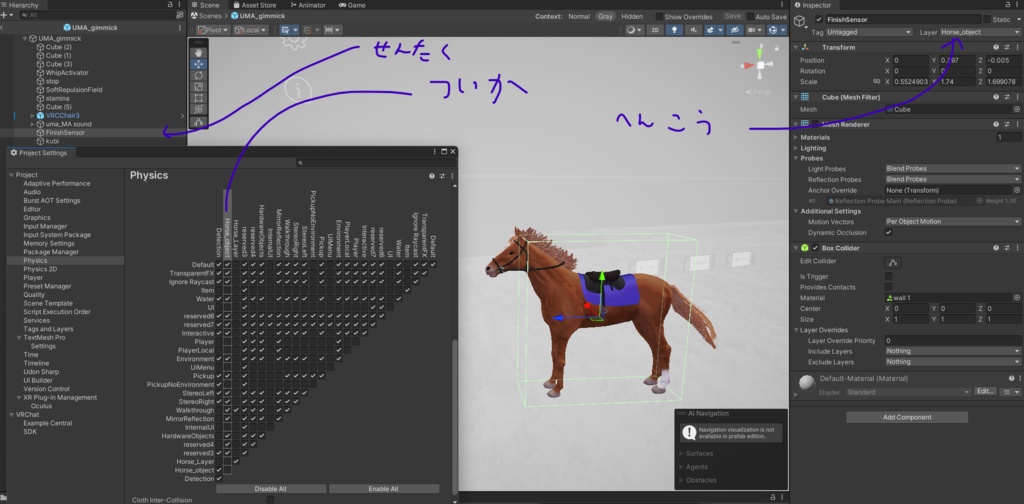Click the shader Edit... button

click(x=985, y=391)
